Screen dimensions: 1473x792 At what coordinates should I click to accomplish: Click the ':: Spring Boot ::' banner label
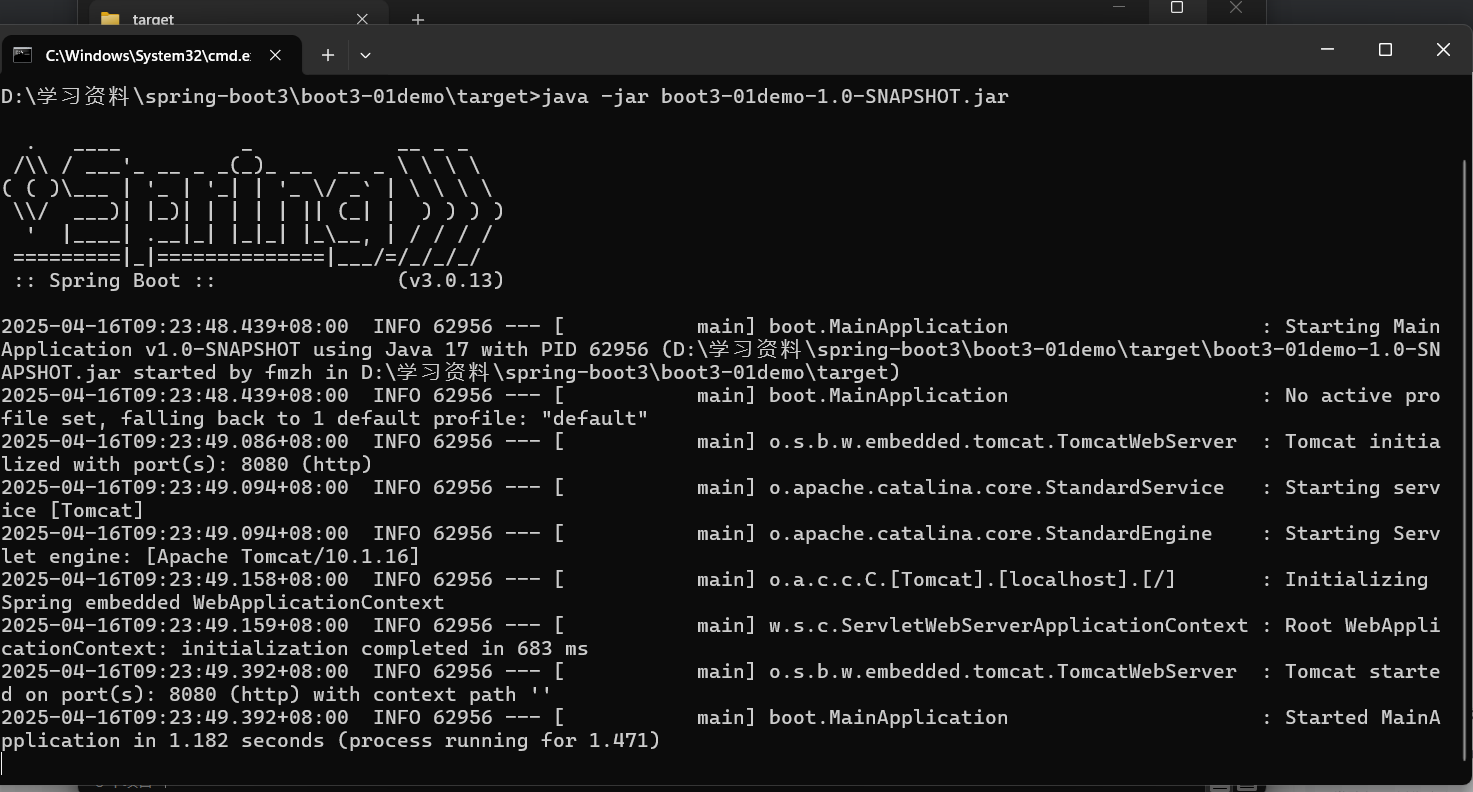pyautogui.click(x=115, y=281)
